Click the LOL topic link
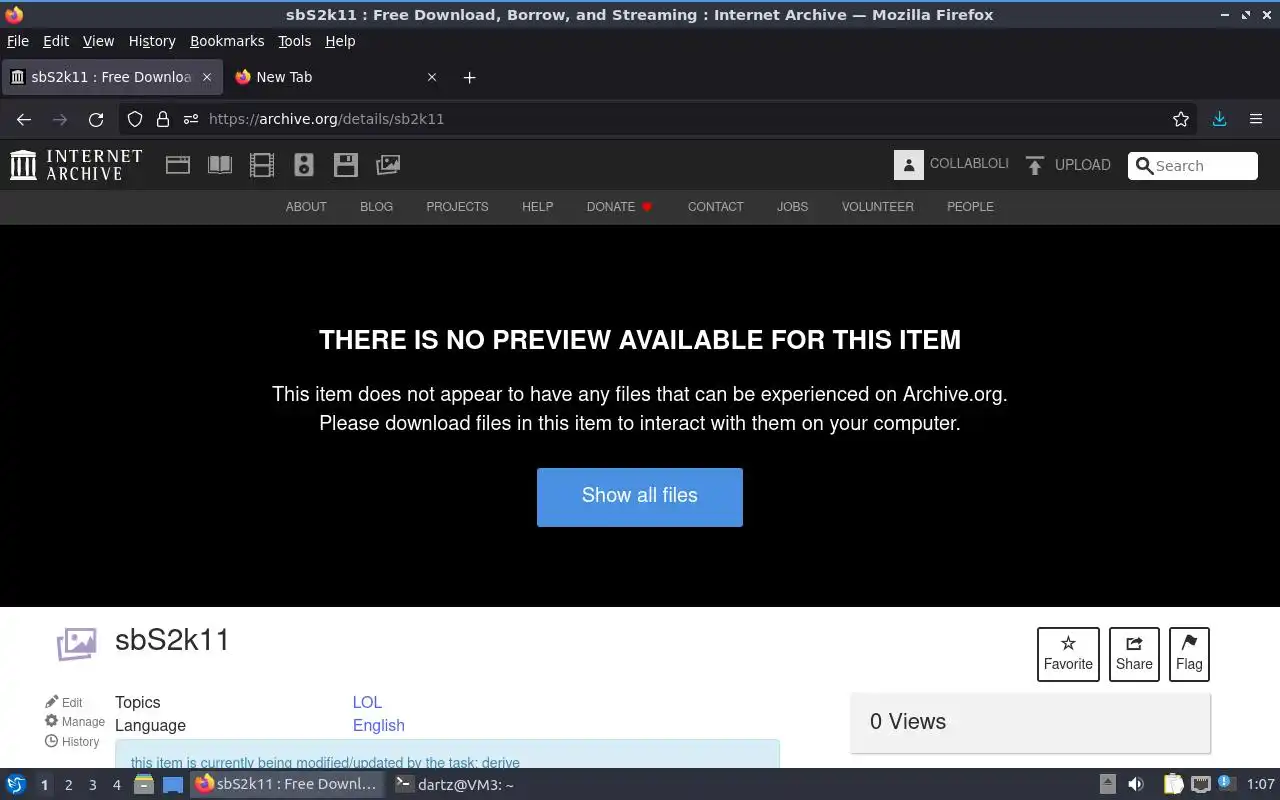Screen dimensions: 1280x800 coord(367,702)
